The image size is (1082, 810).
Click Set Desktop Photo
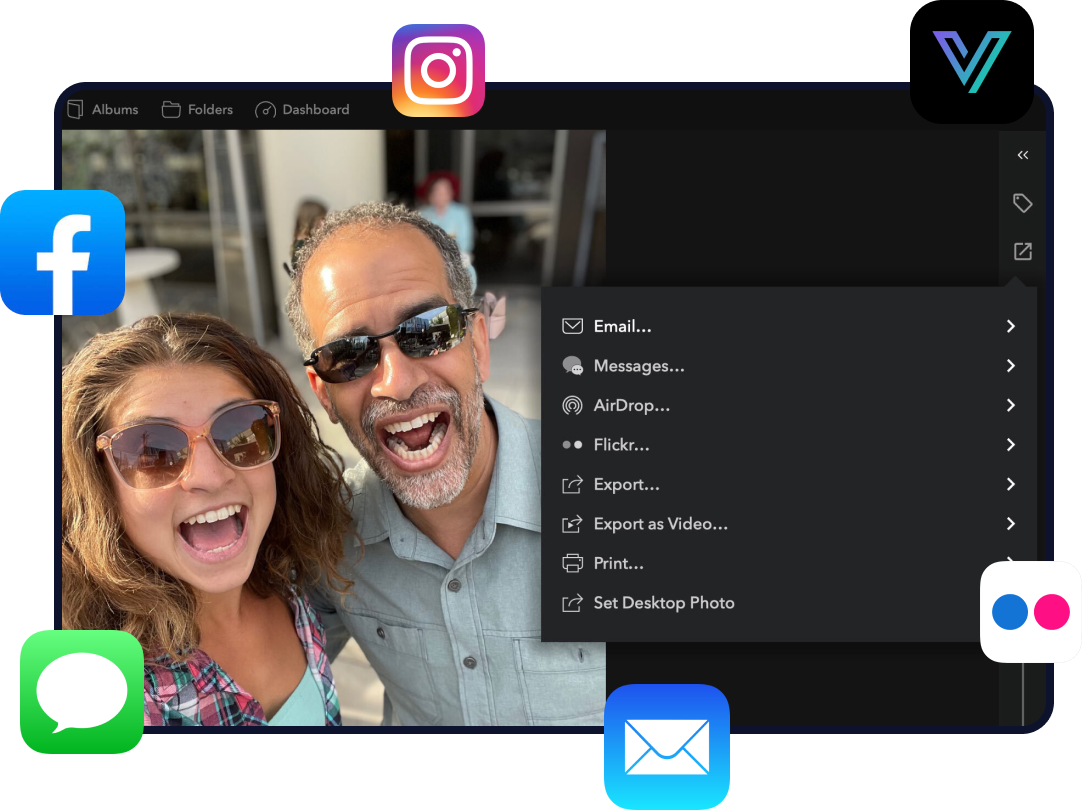663,602
